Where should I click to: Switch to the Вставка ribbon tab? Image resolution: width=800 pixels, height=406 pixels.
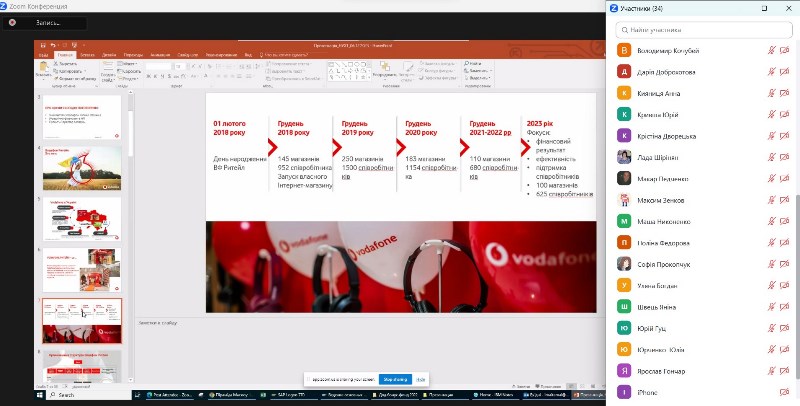pyautogui.click(x=88, y=55)
